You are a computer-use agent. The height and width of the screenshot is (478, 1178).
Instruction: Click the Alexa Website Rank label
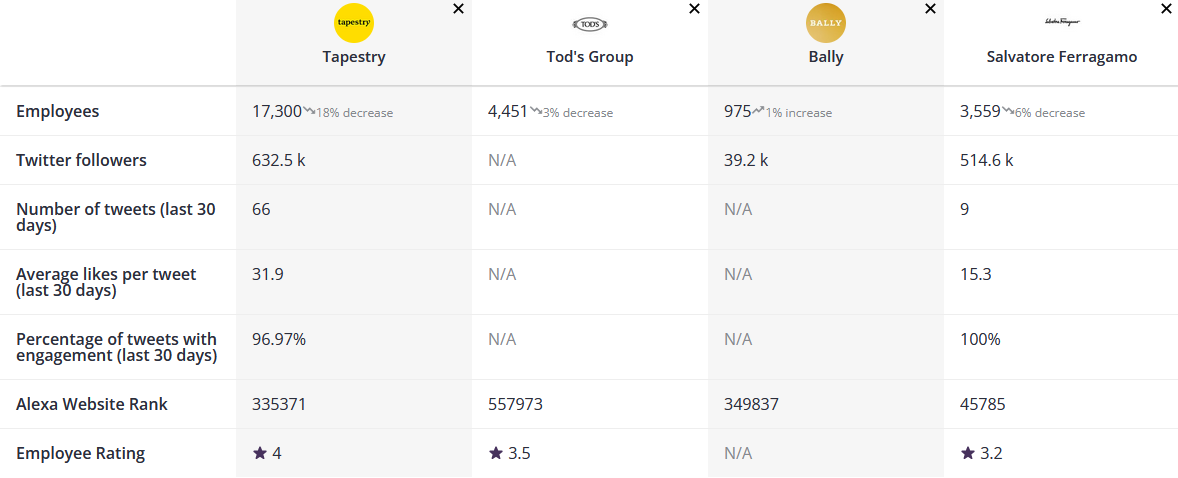(92, 404)
